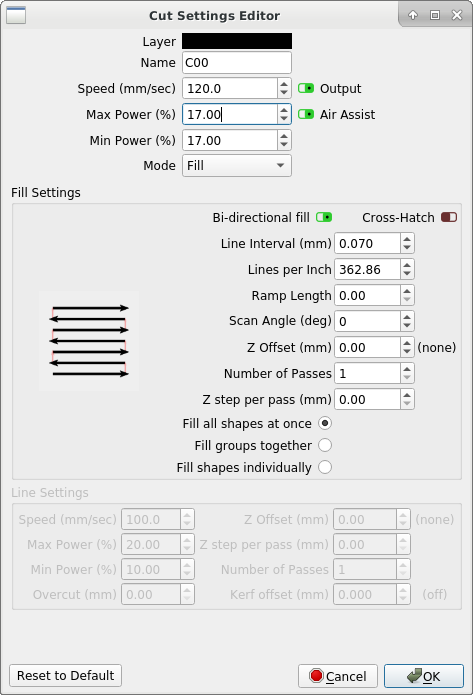Toggle the Output switch off

[x=306, y=88]
